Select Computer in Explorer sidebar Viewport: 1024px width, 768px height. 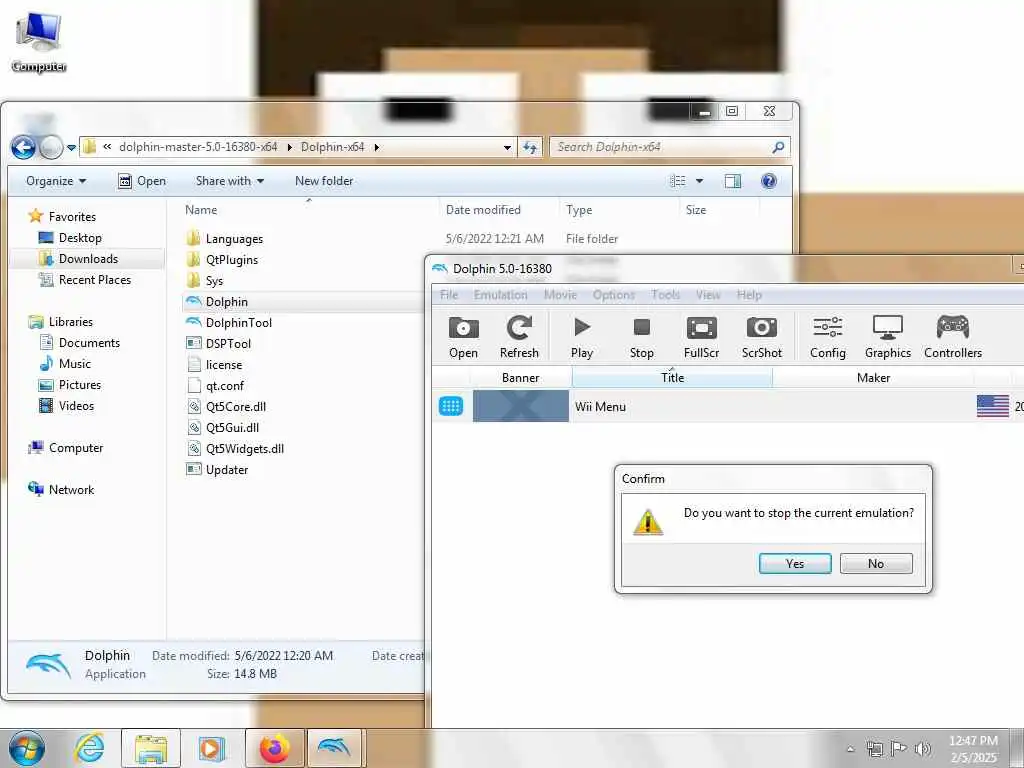click(75, 448)
